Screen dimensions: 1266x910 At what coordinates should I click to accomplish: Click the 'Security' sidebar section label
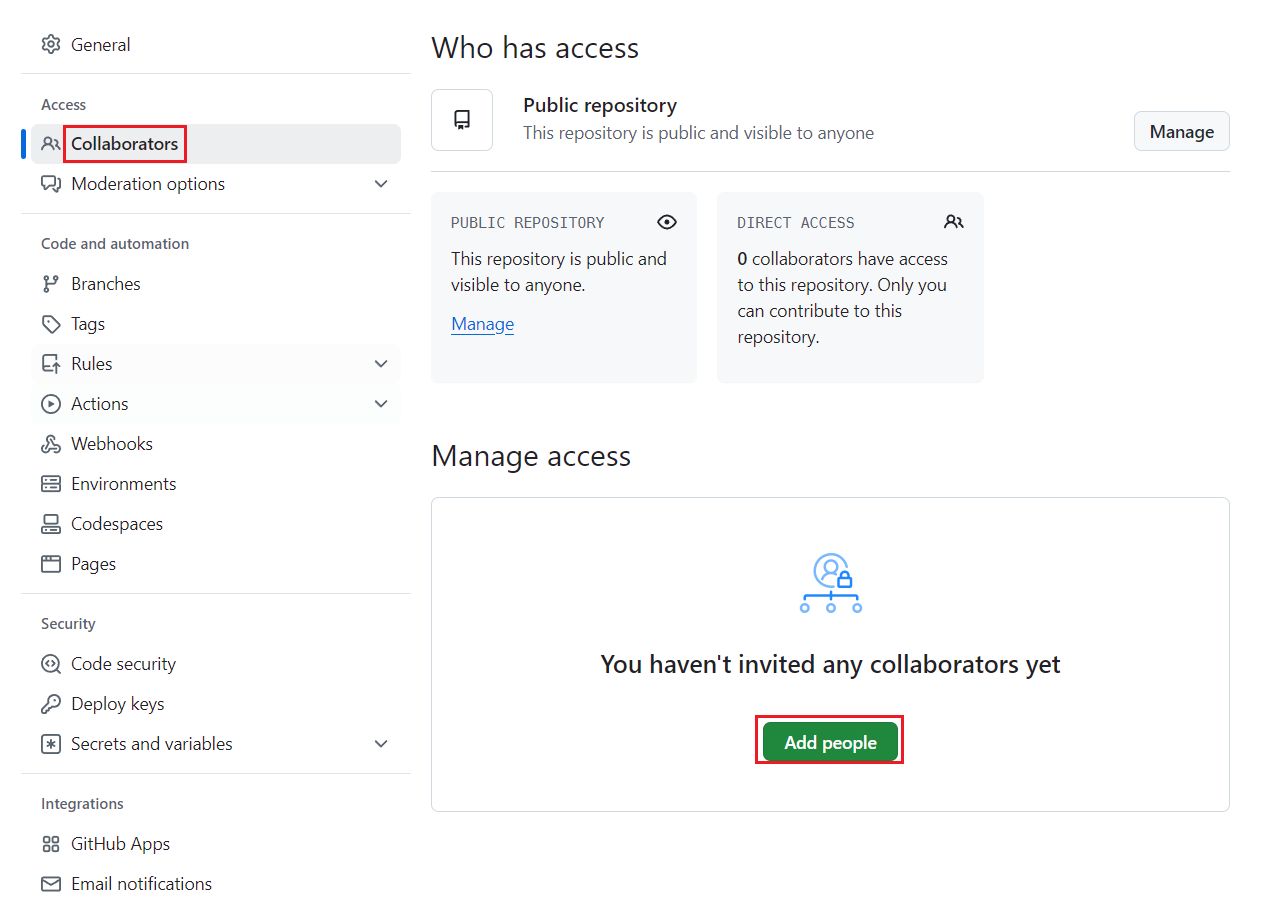(x=68, y=624)
